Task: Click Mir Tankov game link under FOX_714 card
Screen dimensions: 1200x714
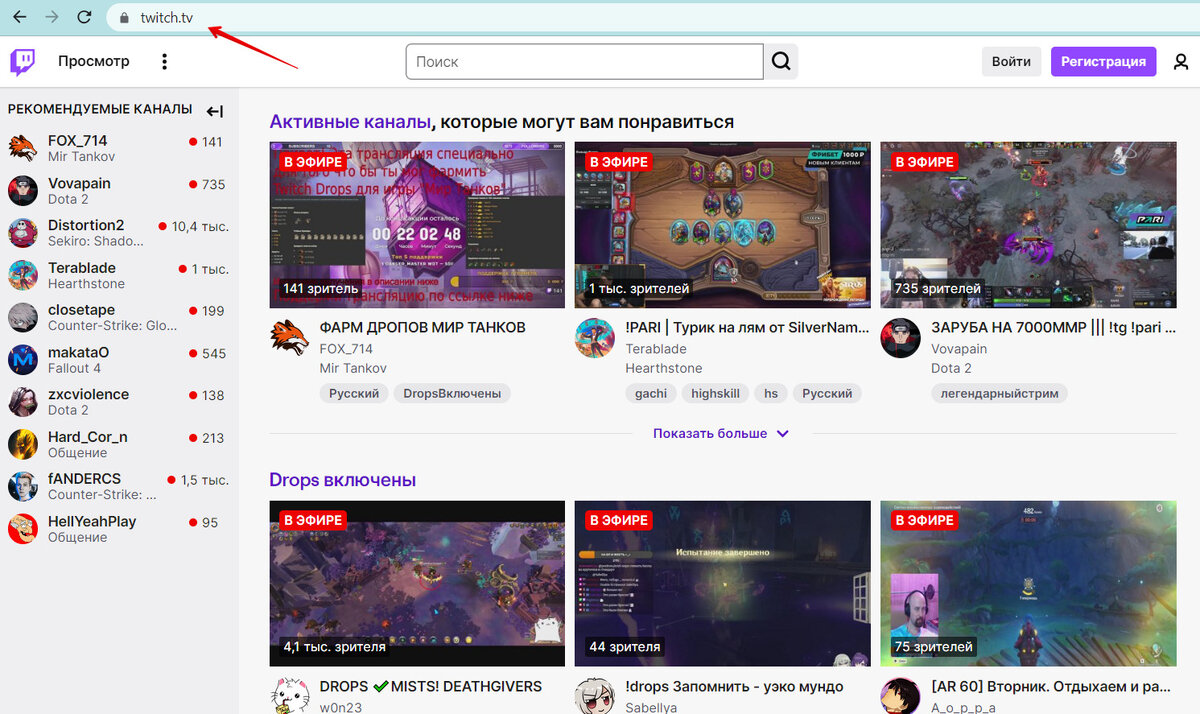Action: [353, 368]
